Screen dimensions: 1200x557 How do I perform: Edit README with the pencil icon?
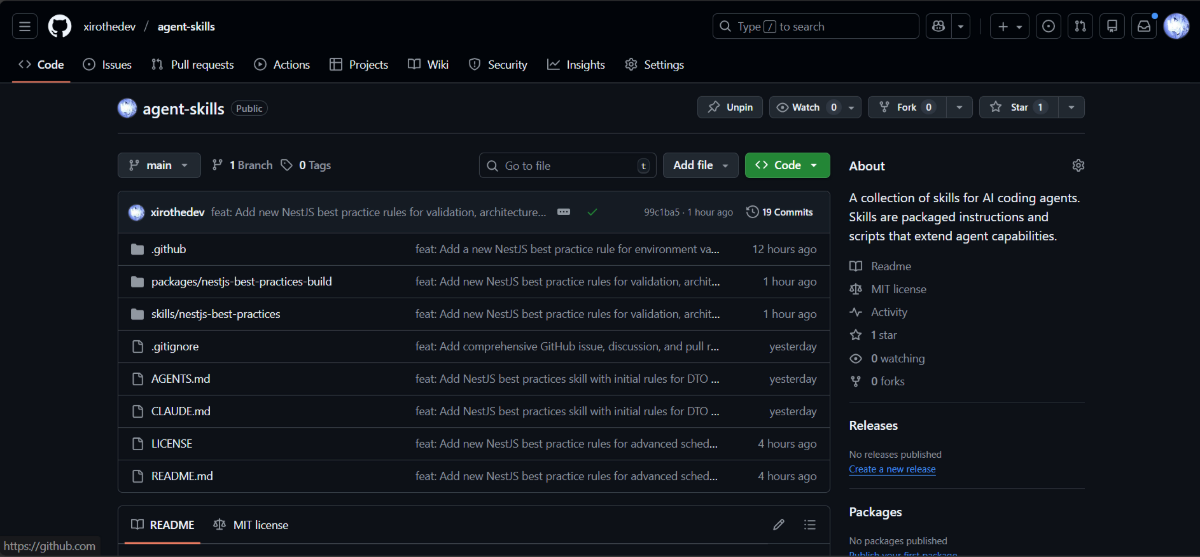click(x=779, y=525)
